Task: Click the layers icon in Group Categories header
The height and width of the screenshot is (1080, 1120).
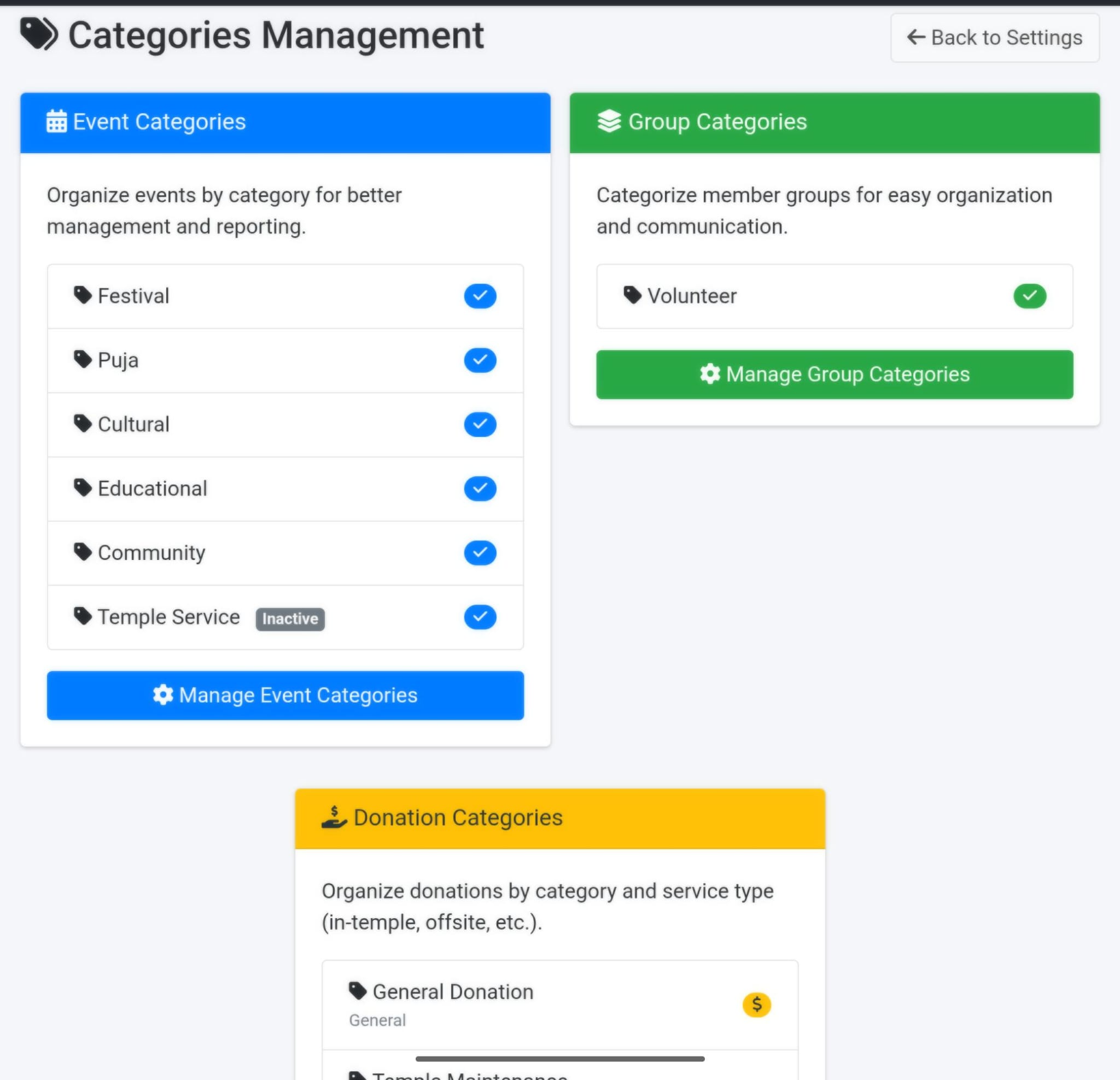Action: [609, 122]
